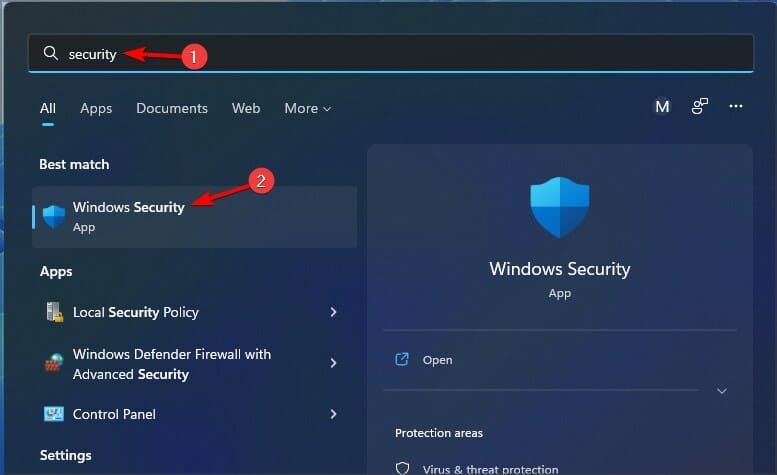Switch to the Web tab
Image resolution: width=777 pixels, height=475 pixels.
pyautogui.click(x=246, y=108)
